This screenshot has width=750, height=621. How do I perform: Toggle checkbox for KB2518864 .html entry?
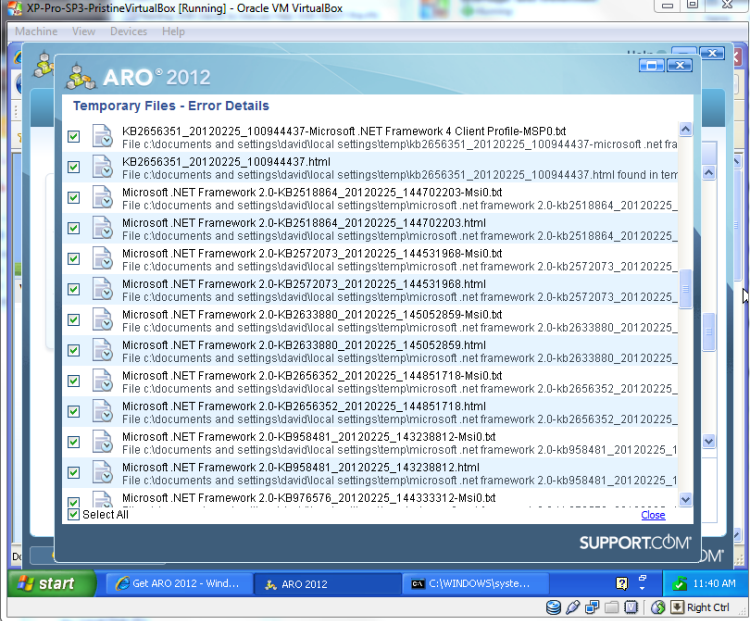pos(74,228)
